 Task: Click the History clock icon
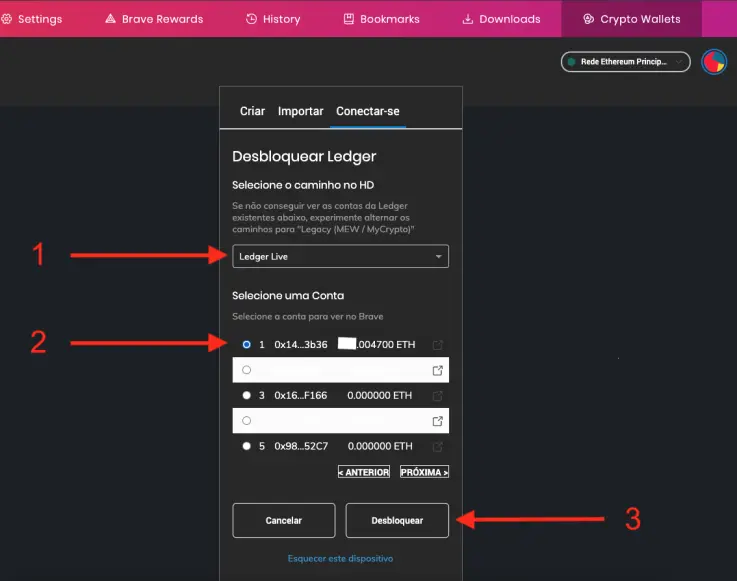[251, 19]
